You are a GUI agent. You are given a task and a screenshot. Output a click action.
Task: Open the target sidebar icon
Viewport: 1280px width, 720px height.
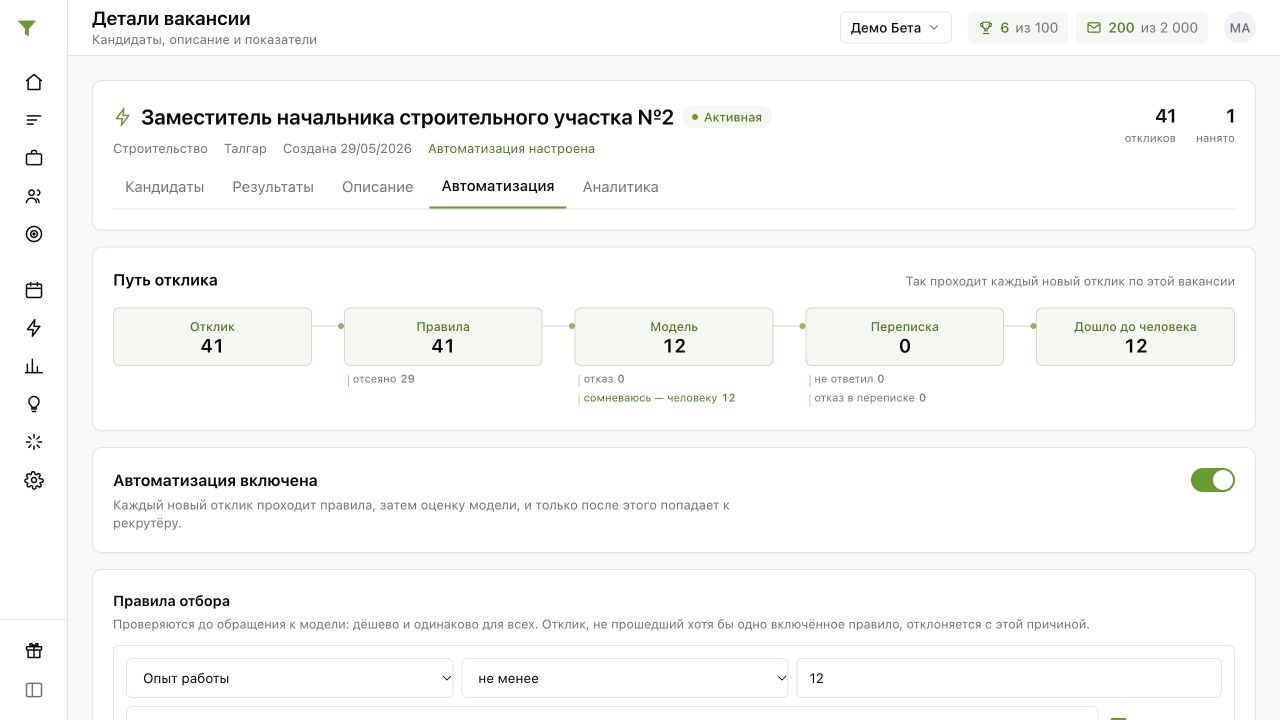[34, 234]
